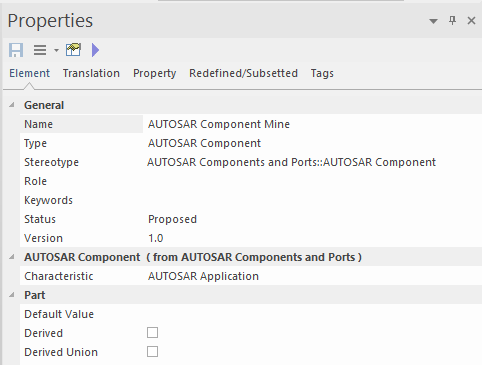Click the Status value Proposed

pos(172,219)
